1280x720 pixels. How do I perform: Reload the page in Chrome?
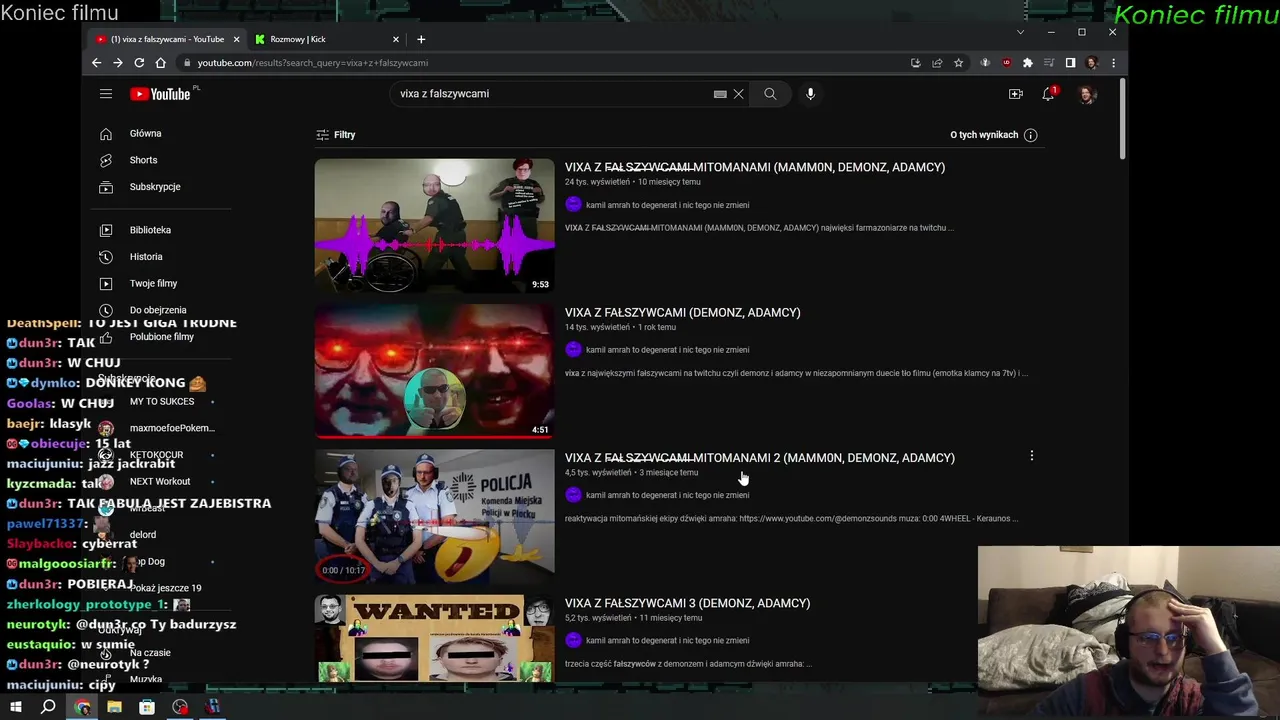(x=139, y=63)
